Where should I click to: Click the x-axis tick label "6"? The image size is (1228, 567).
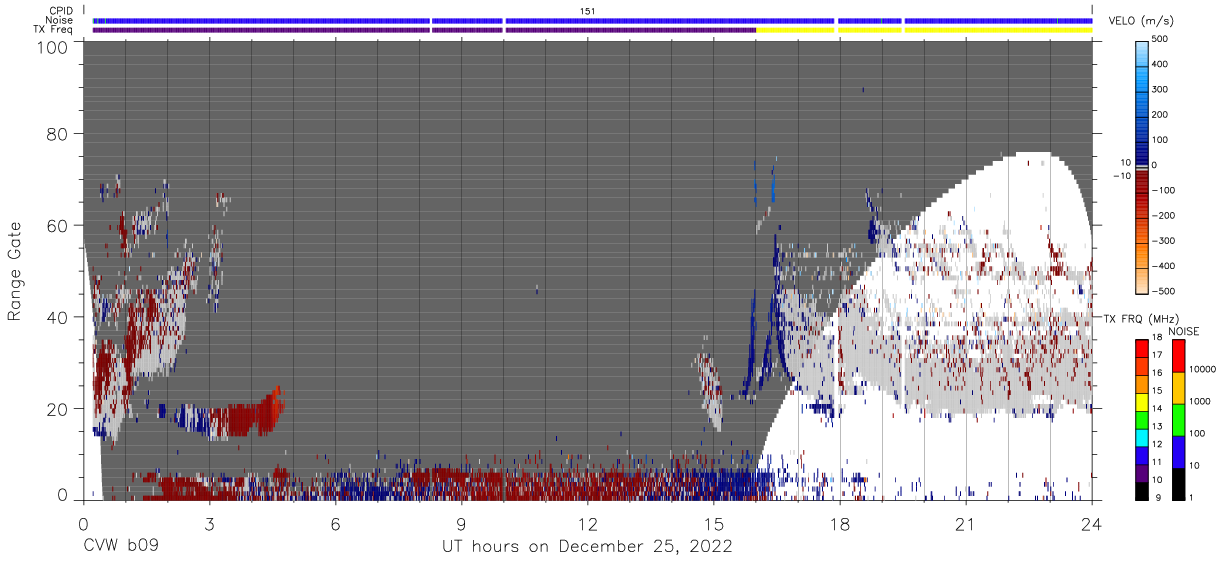tap(335, 524)
